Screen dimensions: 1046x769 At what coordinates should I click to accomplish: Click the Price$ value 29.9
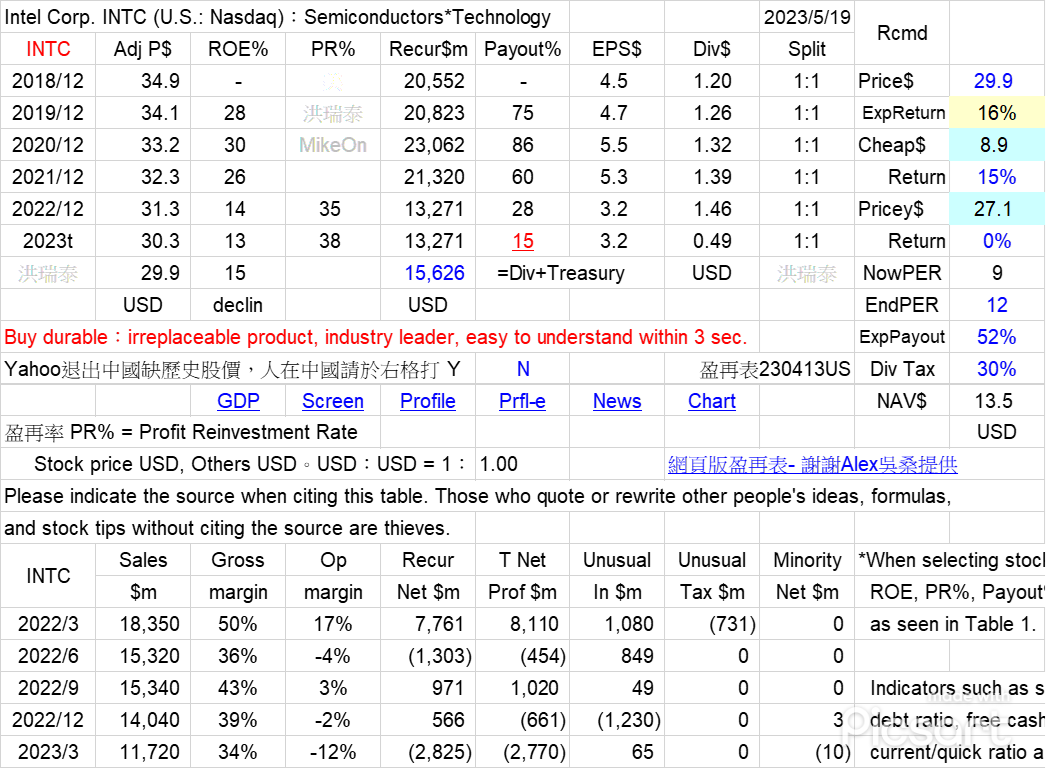pos(993,81)
